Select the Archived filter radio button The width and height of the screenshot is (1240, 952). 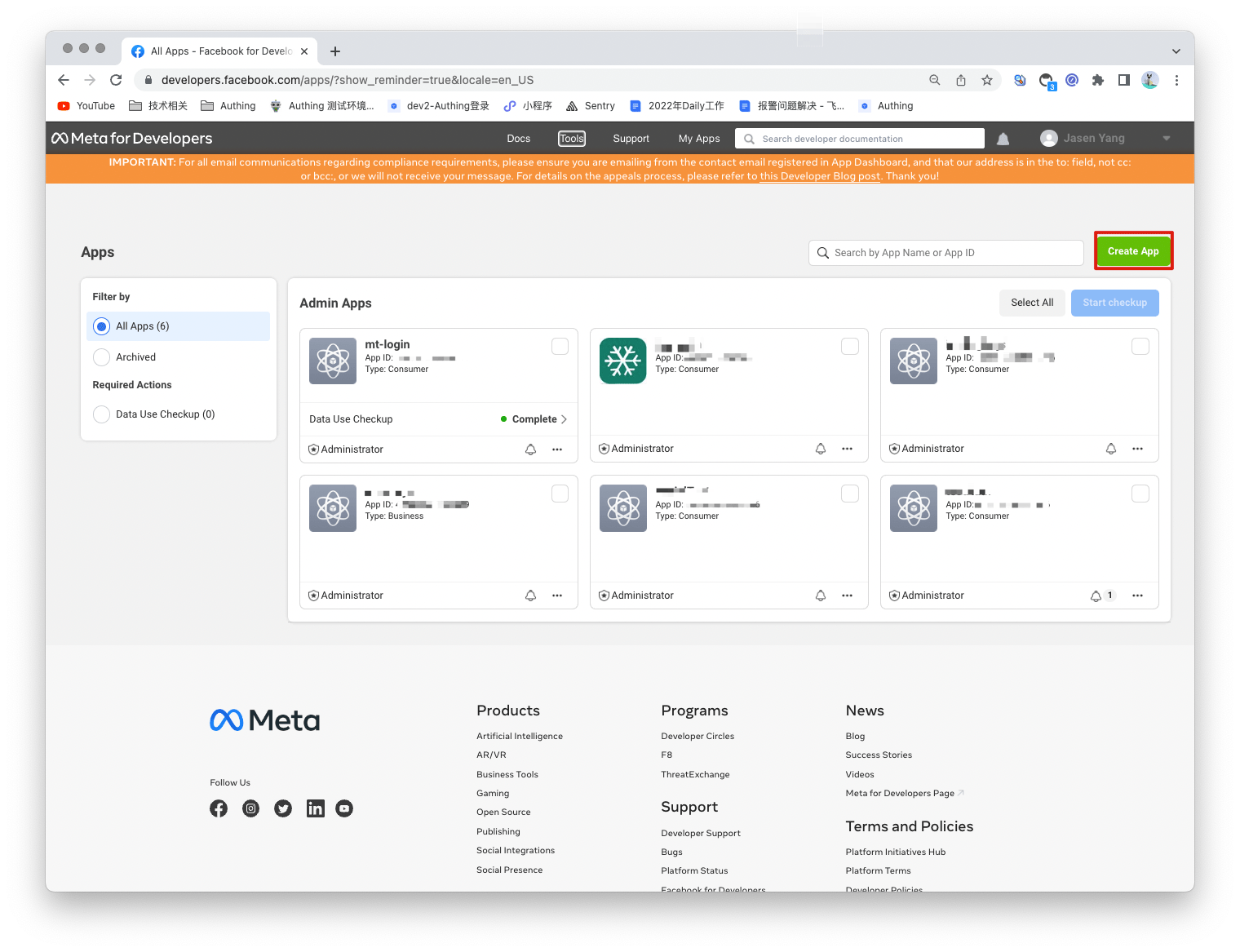(102, 357)
